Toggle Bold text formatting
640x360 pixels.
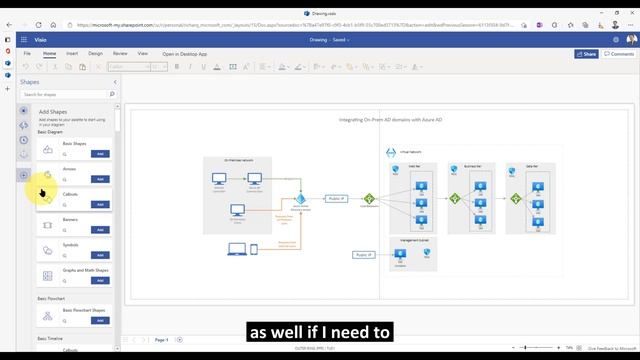point(177,67)
